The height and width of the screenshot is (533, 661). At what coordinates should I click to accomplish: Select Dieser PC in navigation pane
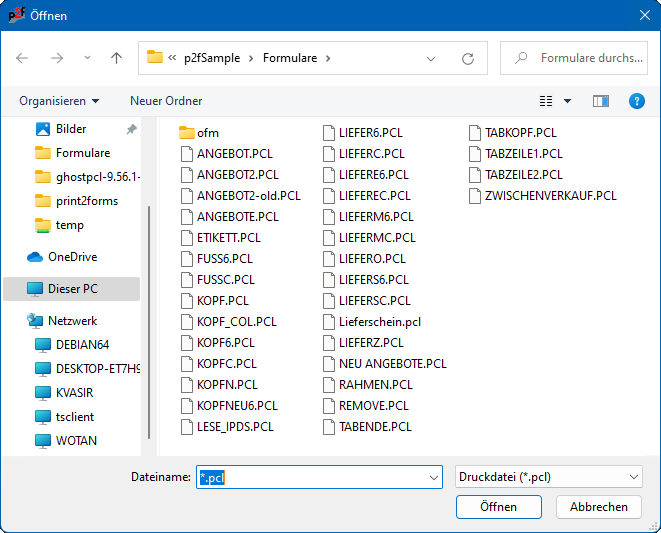tap(74, 289)
